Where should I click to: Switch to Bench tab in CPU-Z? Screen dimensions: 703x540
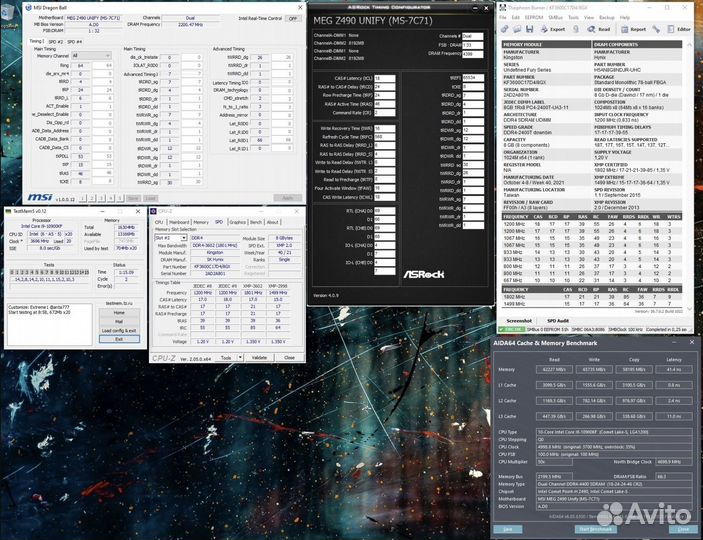256,222
